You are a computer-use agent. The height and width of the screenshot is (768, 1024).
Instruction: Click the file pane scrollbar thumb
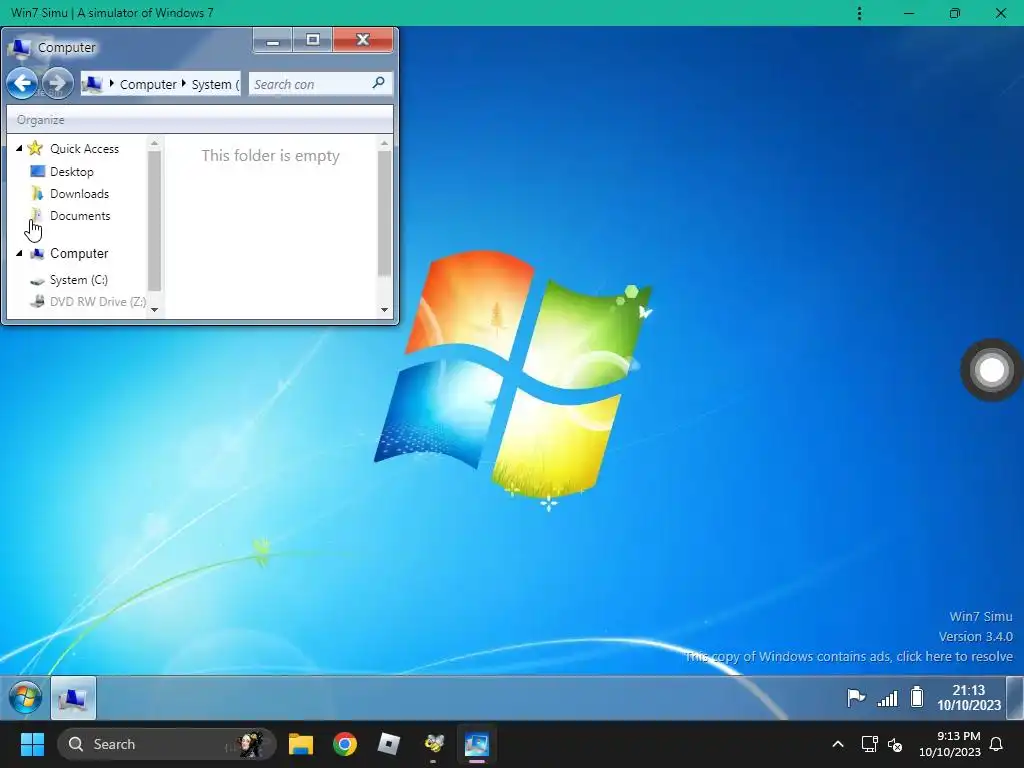tap(384, 214)
